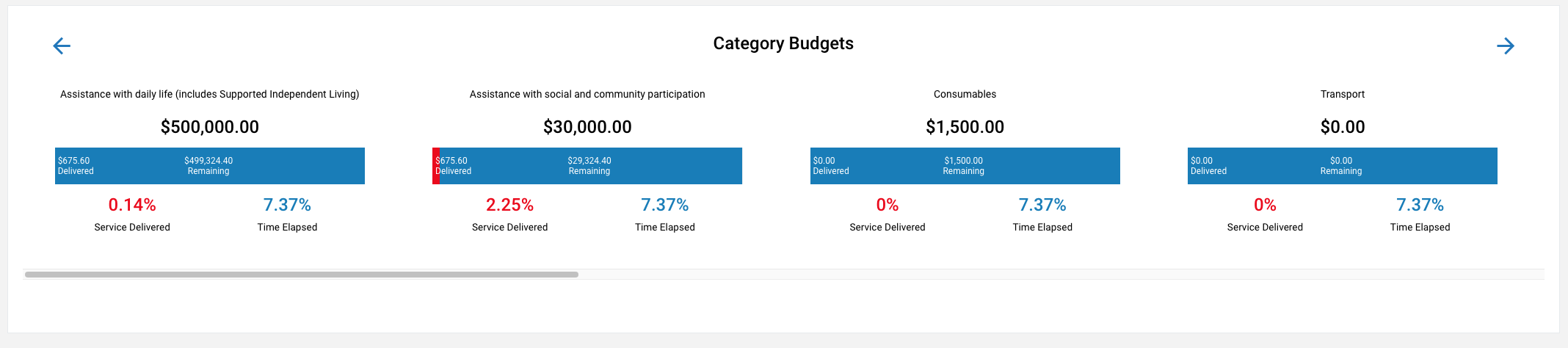Click the Transport category title
This screenshot has width=1568, height=348.
[x=1342, y=94]
